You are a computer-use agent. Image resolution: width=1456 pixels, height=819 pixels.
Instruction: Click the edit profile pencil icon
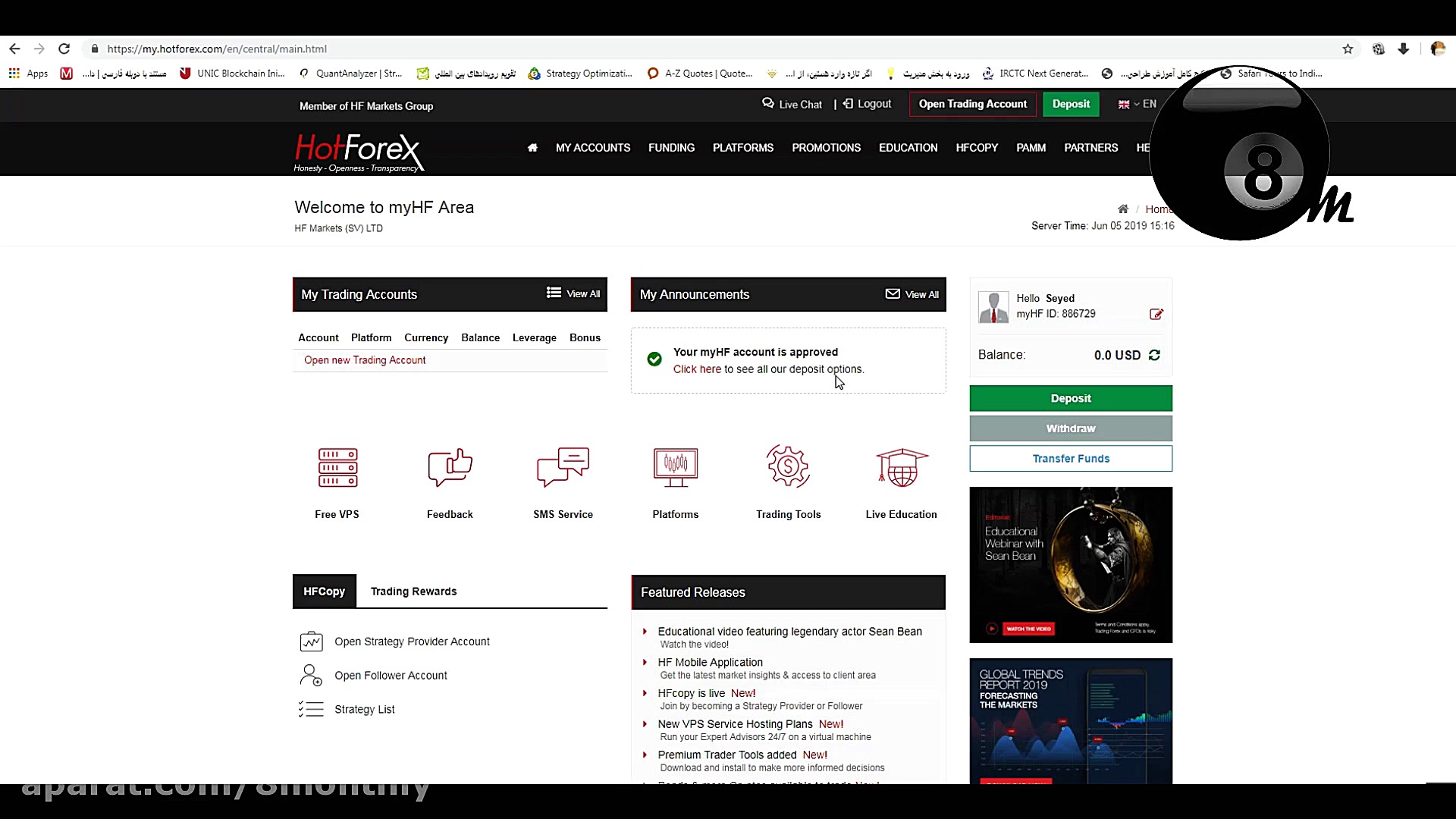click(1156, 314)
